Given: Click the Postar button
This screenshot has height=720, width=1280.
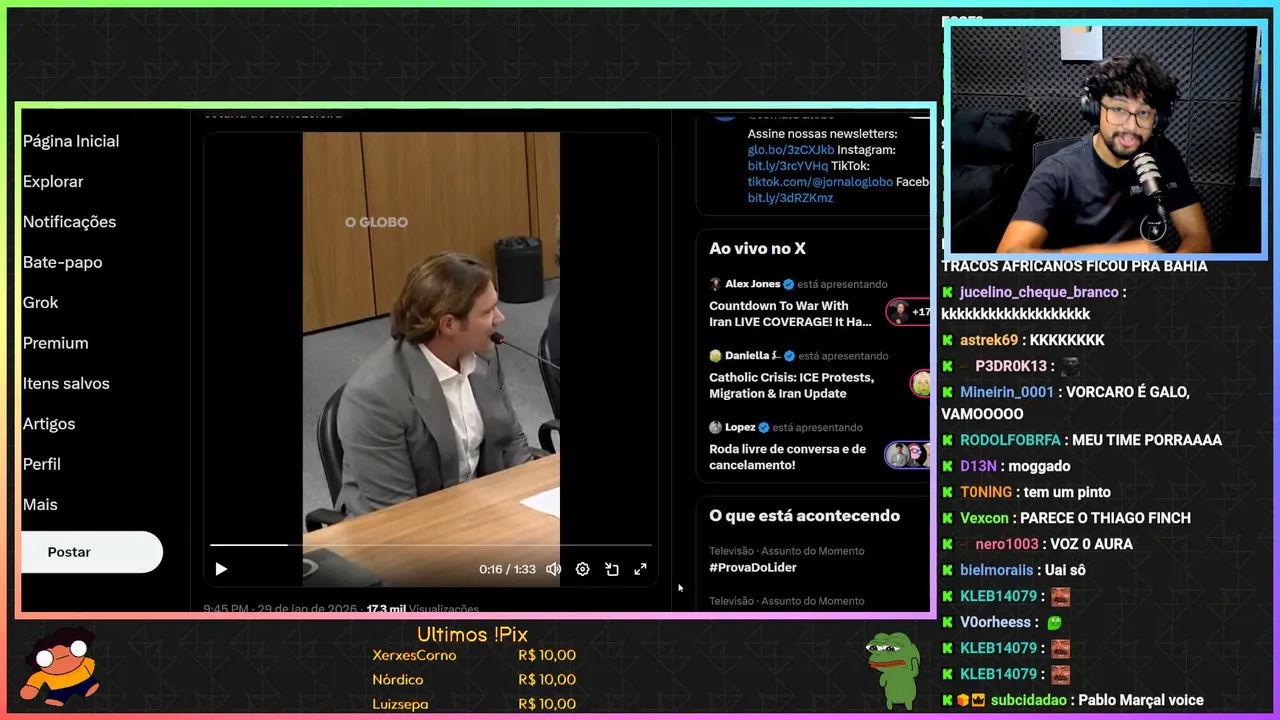Looking at the screenshot, I should pyautogui.click(x=91, y=552).
